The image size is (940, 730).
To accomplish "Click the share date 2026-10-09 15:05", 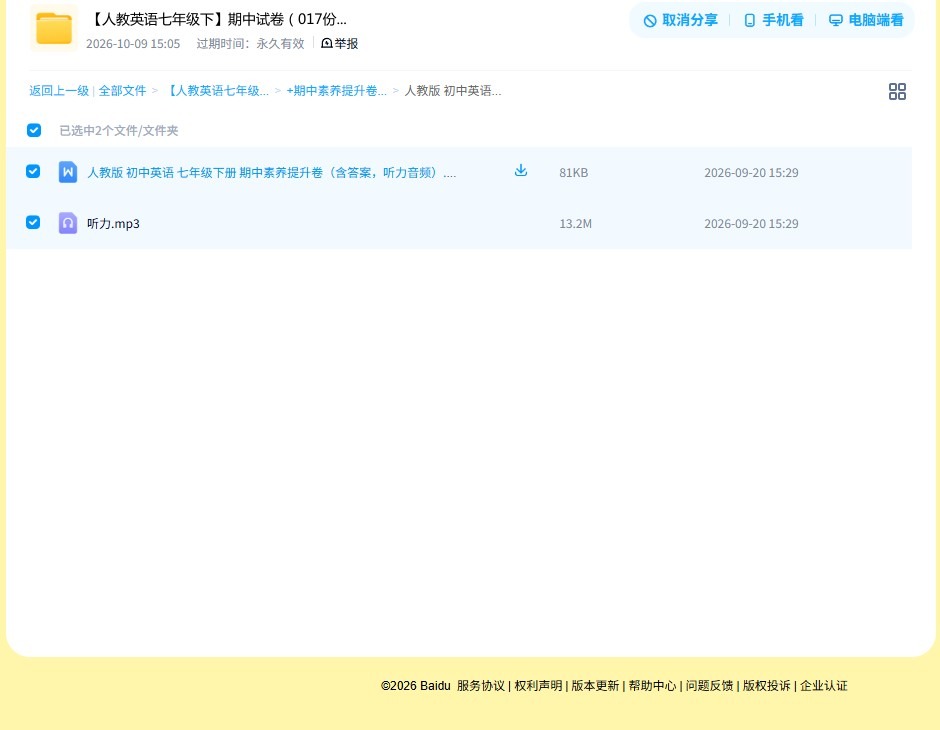I will point(133,44).
